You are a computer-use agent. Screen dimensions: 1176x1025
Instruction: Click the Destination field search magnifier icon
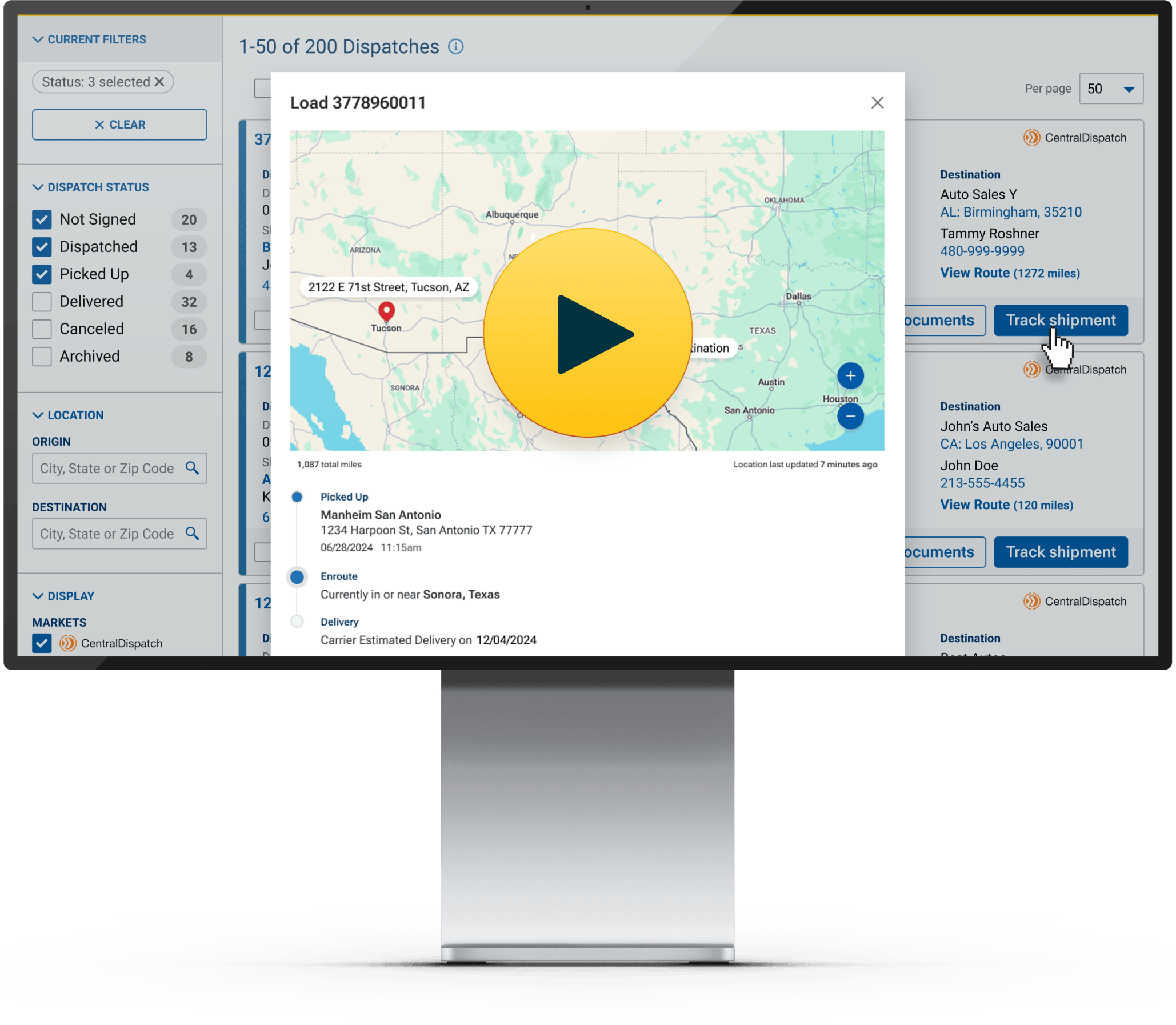tap(192, 534)
